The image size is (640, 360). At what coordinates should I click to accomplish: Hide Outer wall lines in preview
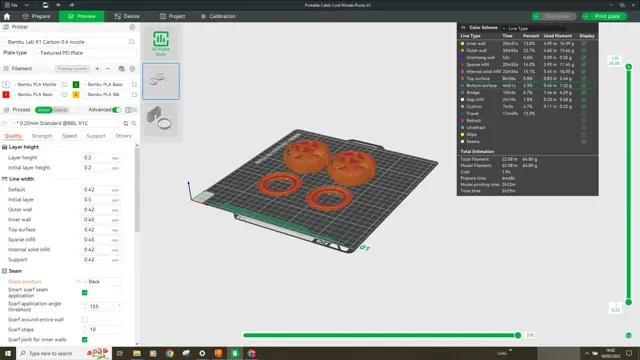584,51
